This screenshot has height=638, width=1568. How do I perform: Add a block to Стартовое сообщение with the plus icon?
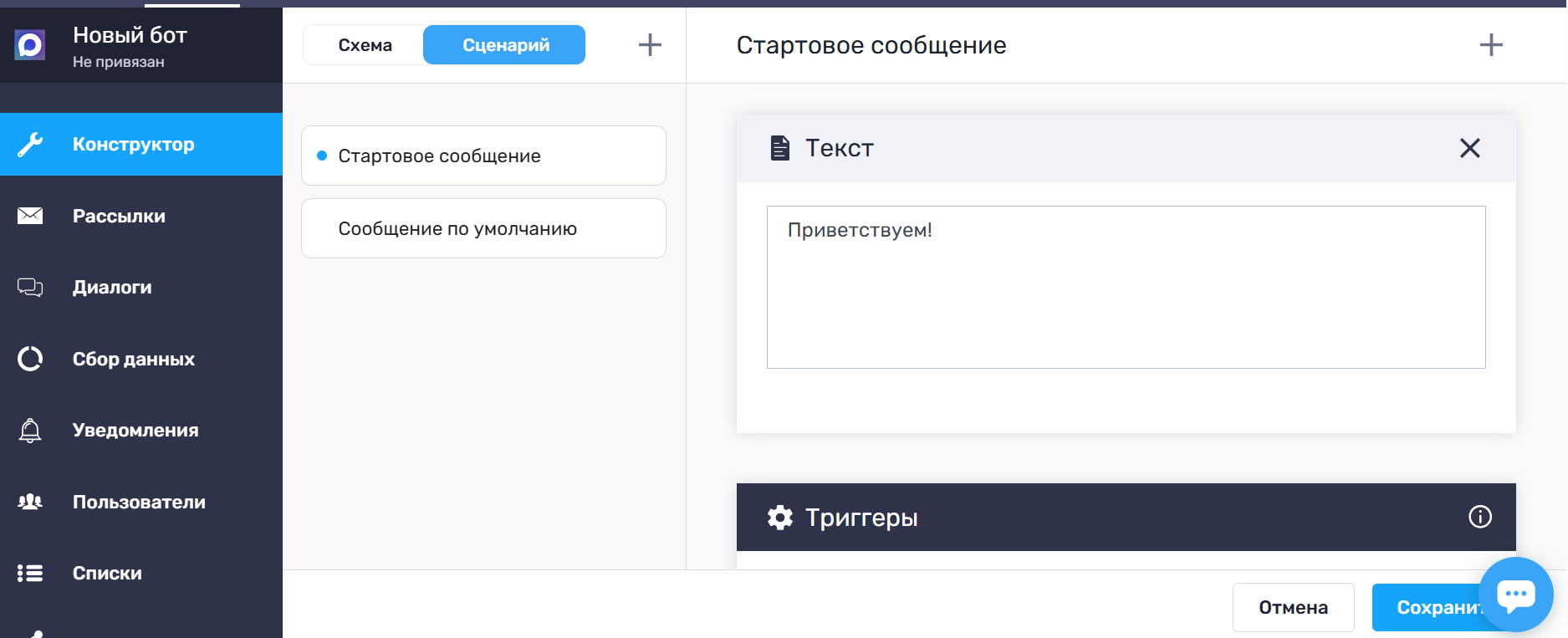[x=1491, y=45]
